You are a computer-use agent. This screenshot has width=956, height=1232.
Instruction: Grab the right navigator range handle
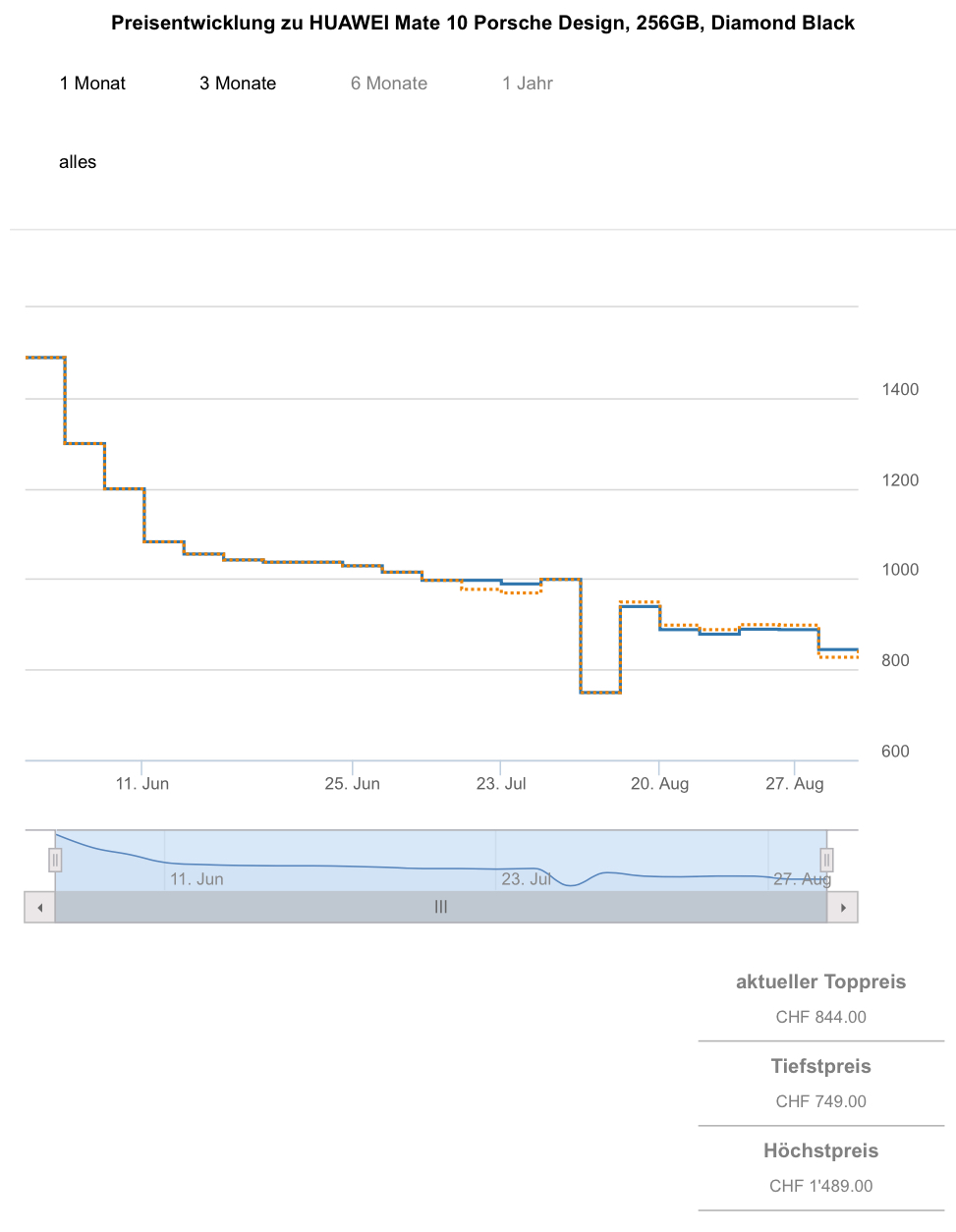pyautogui.click(x=826, y=861)
